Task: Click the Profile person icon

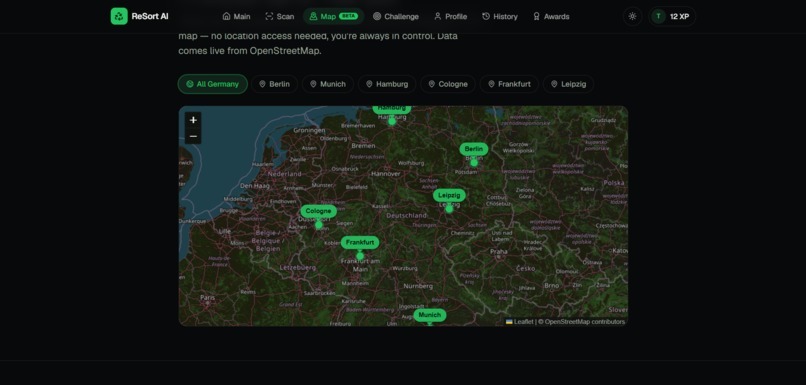Action: pyautogui.click(x=437, y=16)
